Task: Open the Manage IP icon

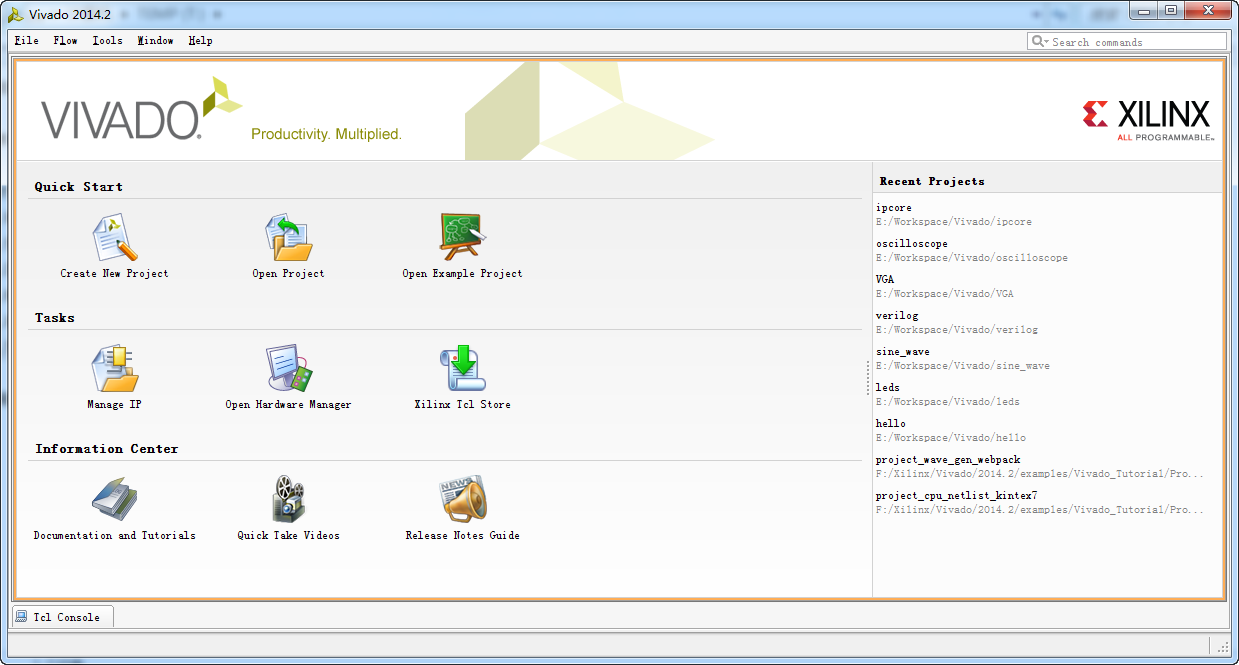Action: pos(114,369)
